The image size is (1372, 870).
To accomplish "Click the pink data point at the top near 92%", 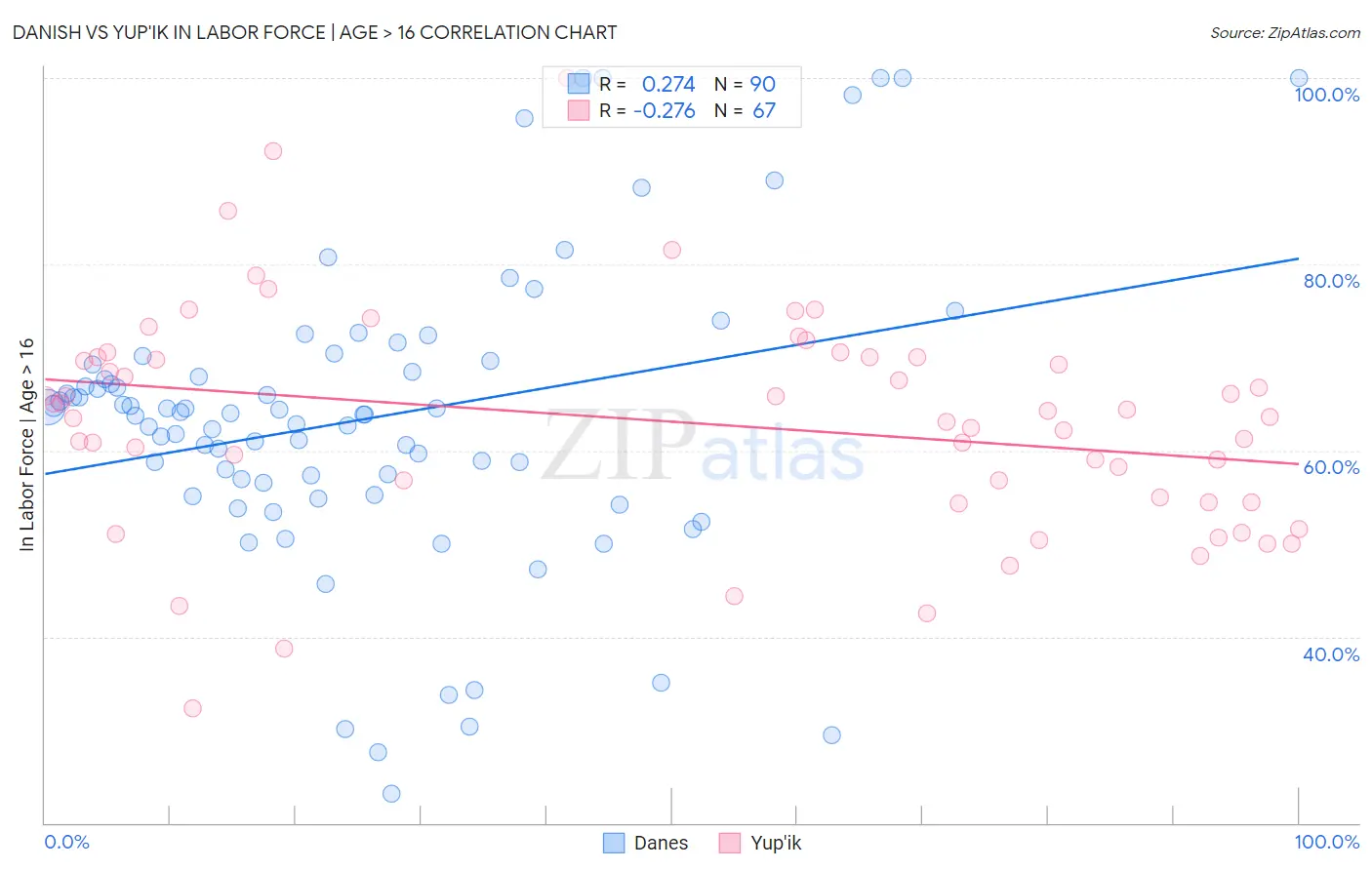I will (273, 151).
